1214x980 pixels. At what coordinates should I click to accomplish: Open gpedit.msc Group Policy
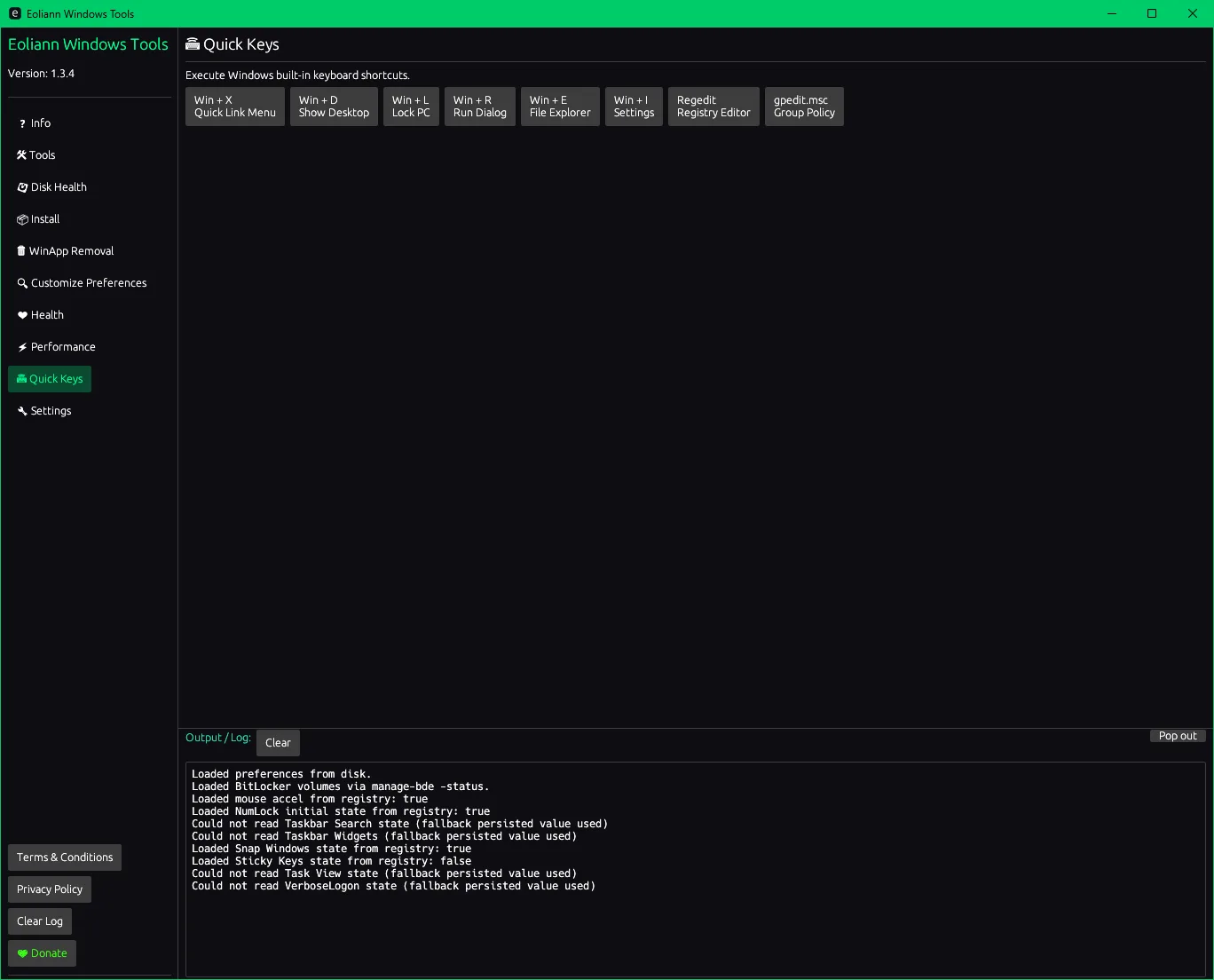tap(804, 107)
